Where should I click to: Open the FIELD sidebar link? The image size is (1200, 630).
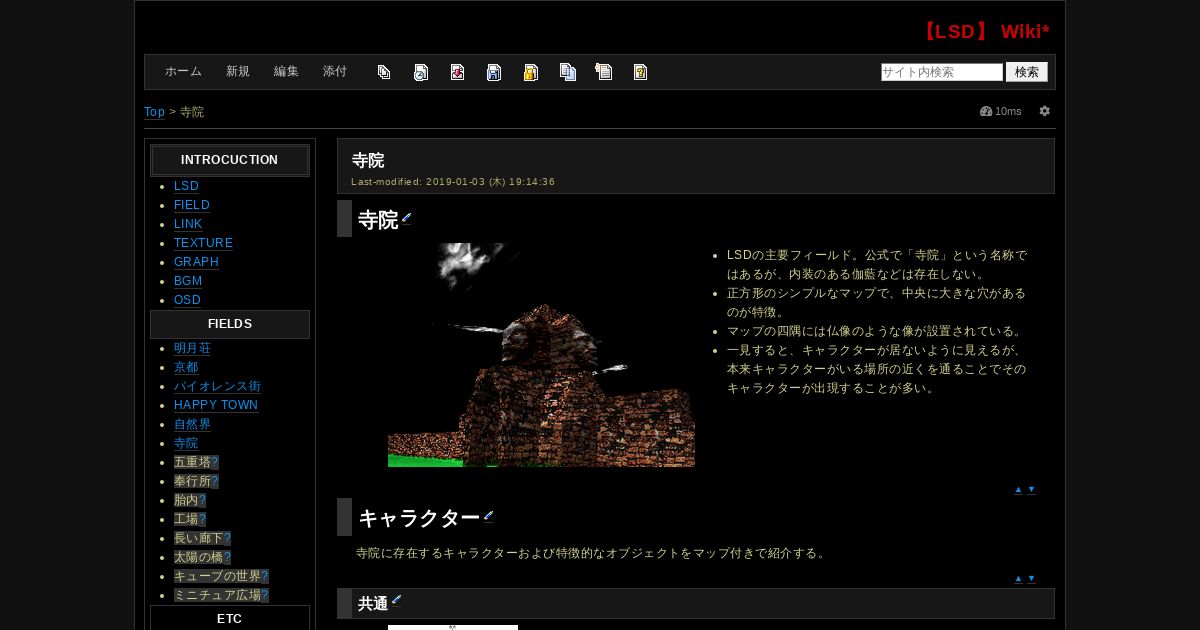(192, 205)
